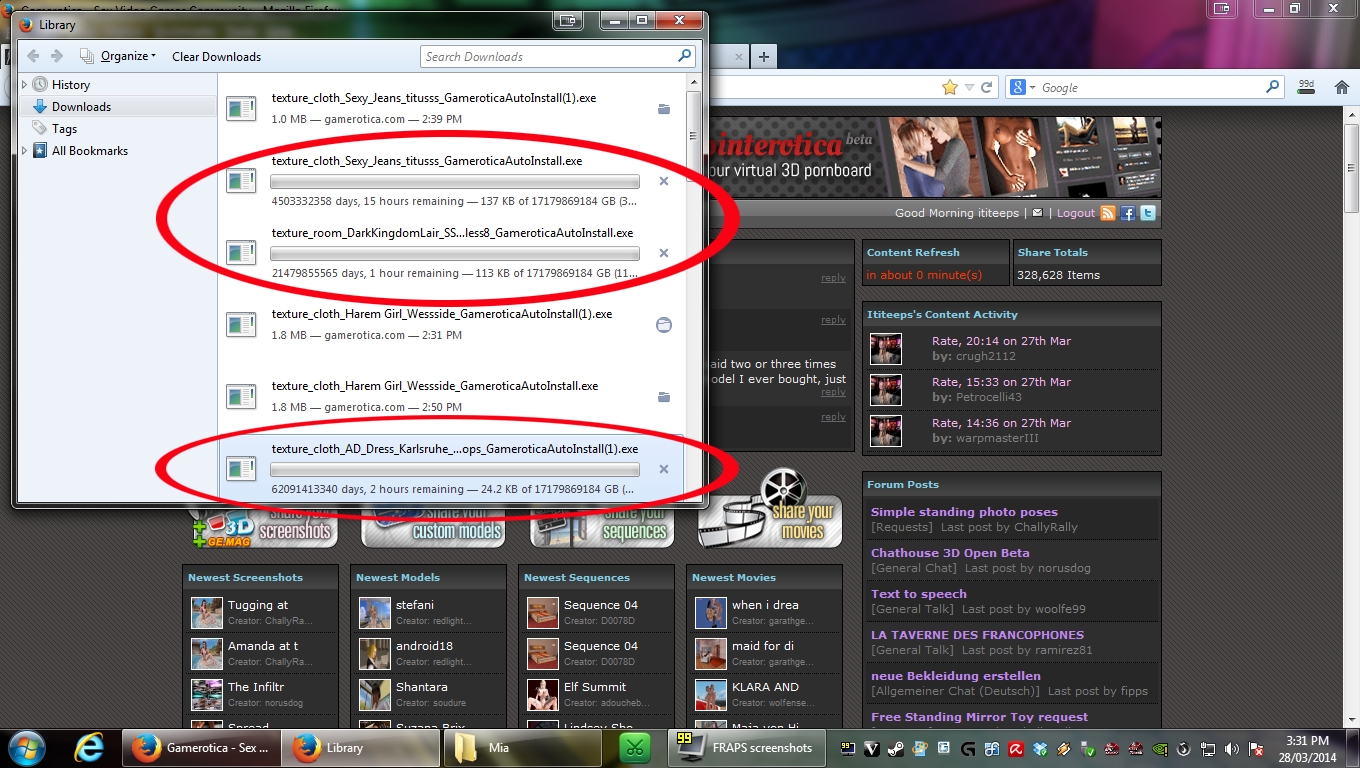Cancel the DarkKingdomLair room texture download
1360x768 pixels.
point(664,253)
